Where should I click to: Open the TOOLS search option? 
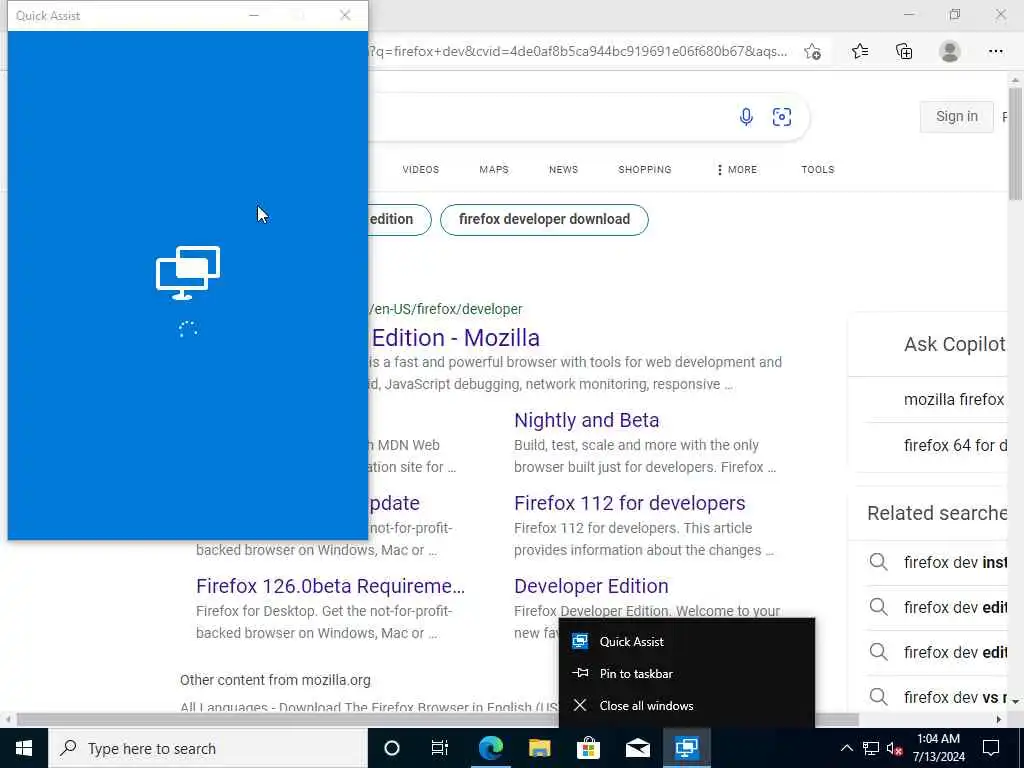pyautogui.click(x=818, y=170)
